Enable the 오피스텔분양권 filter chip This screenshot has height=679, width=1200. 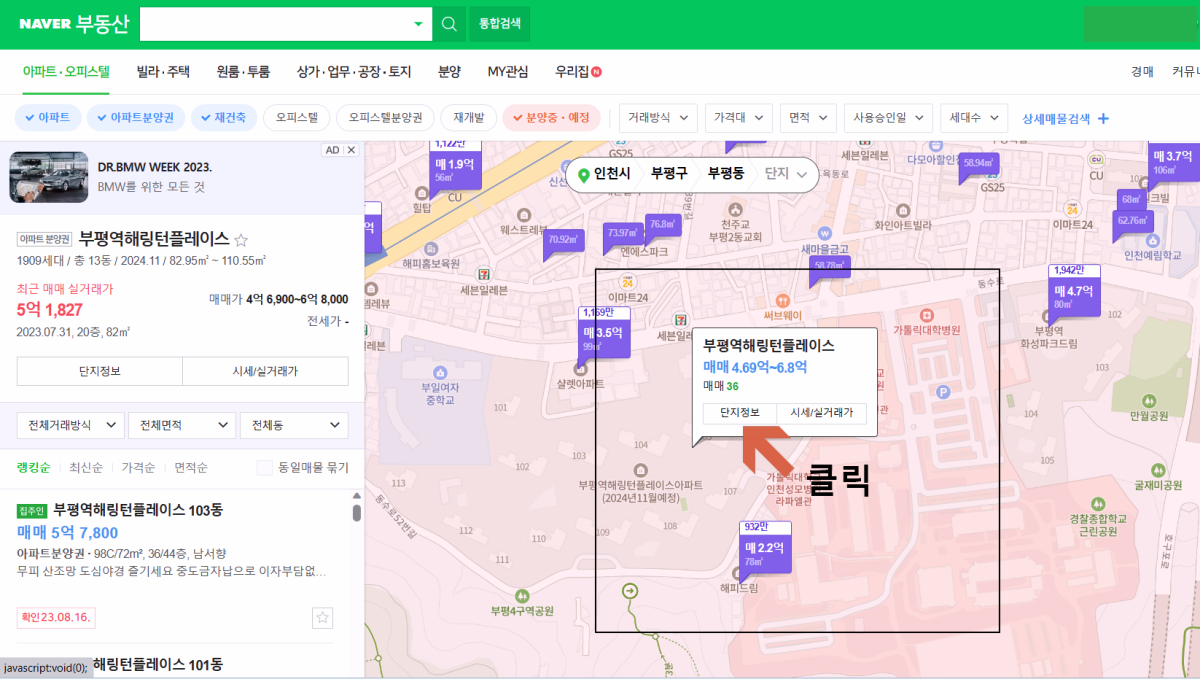pyautogui.click(x=385, y=118)
